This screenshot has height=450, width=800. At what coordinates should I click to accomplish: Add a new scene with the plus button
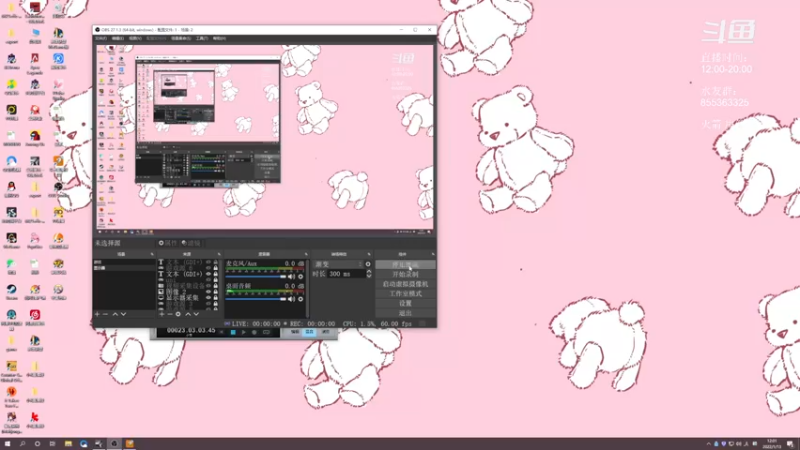pos(97,314)
